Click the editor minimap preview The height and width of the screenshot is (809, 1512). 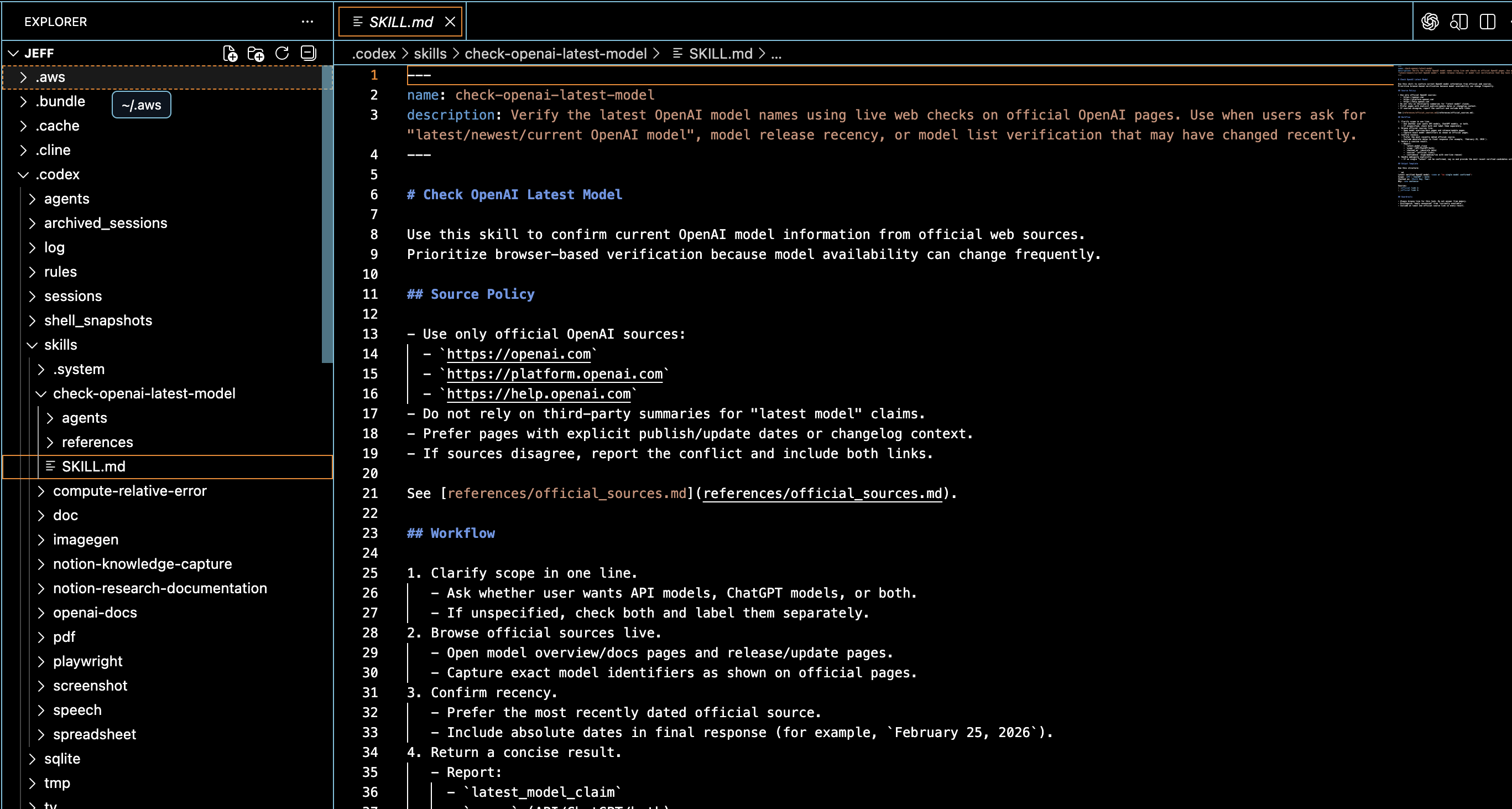click(x=1452, y=137)
